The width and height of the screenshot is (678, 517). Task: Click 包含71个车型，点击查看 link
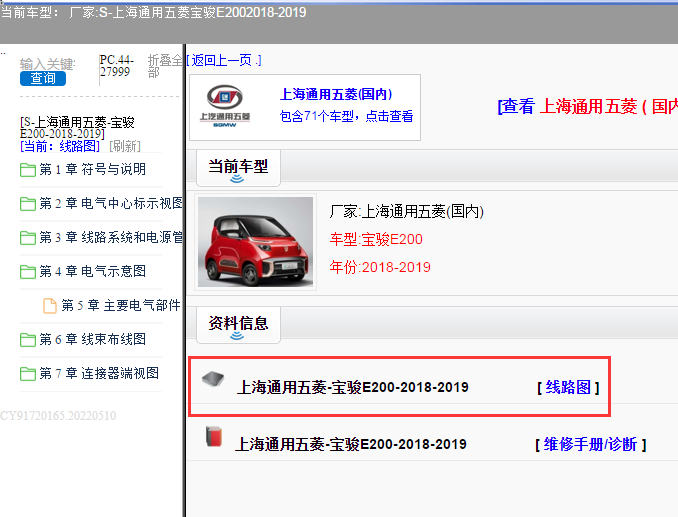click(346, 116)
